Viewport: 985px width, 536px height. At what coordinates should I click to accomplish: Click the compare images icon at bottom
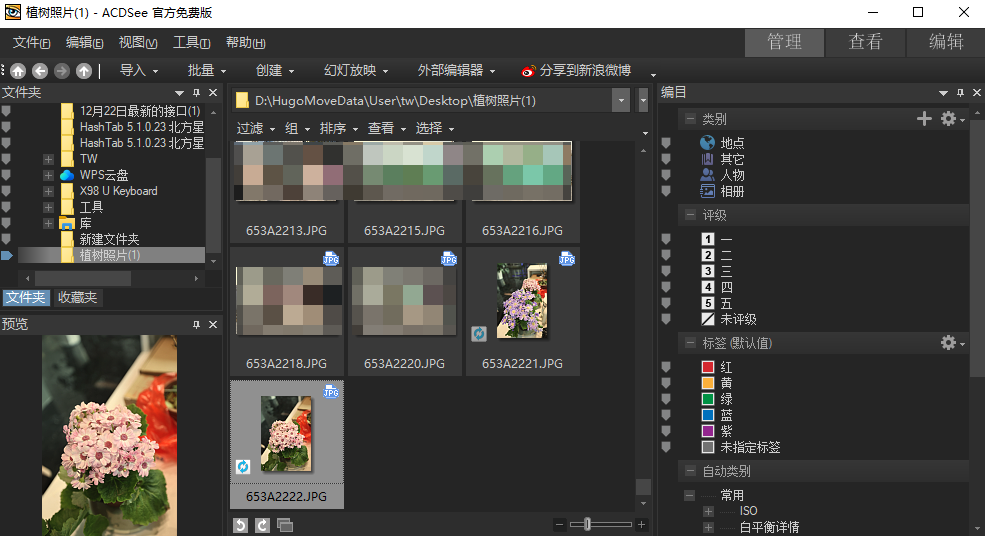pos(285,525)
